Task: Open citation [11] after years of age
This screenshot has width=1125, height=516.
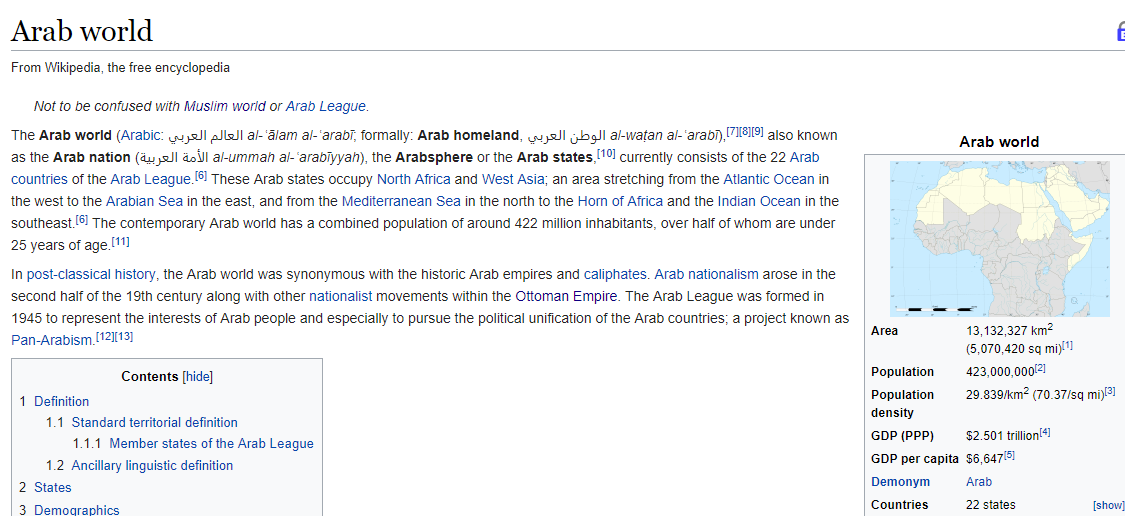Action: point(121,241)
